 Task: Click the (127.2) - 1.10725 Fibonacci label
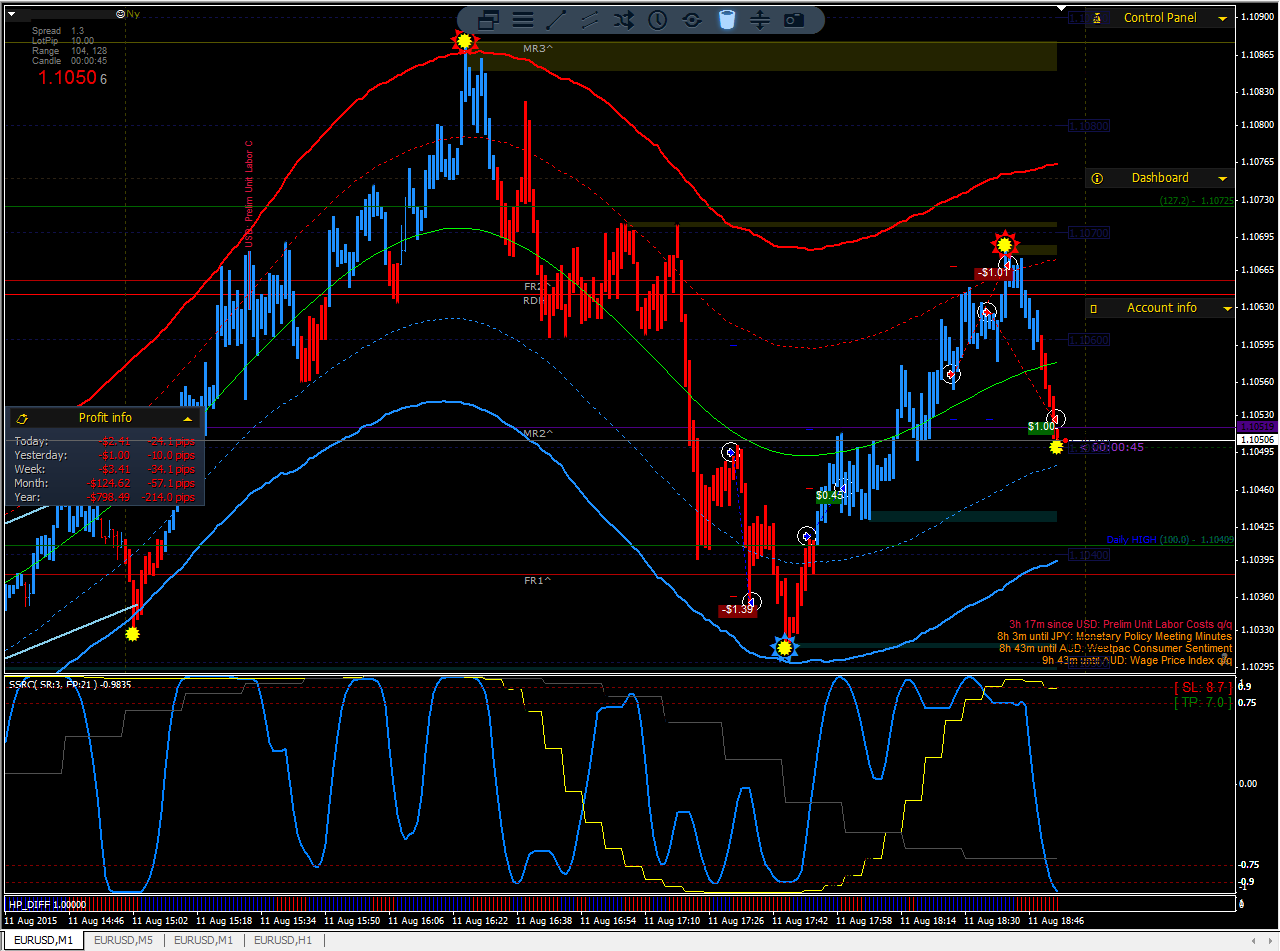[1197, 201]
